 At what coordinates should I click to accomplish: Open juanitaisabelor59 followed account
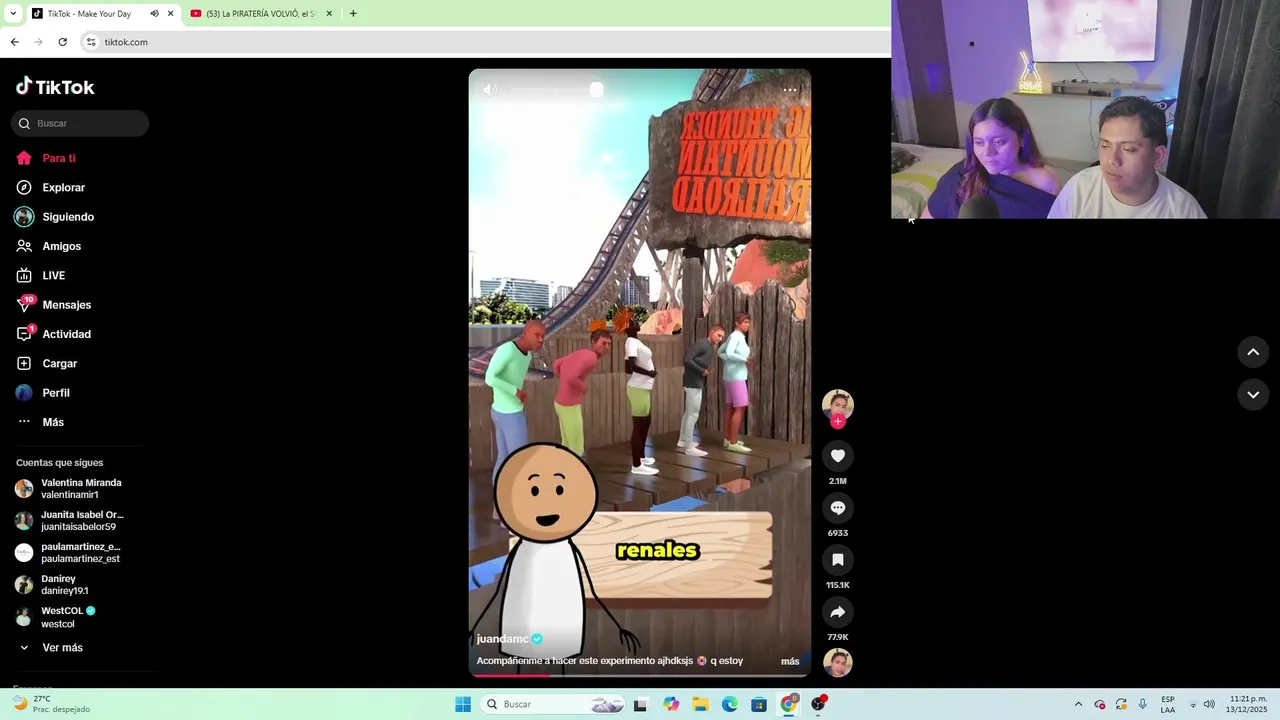coord(68,520)
